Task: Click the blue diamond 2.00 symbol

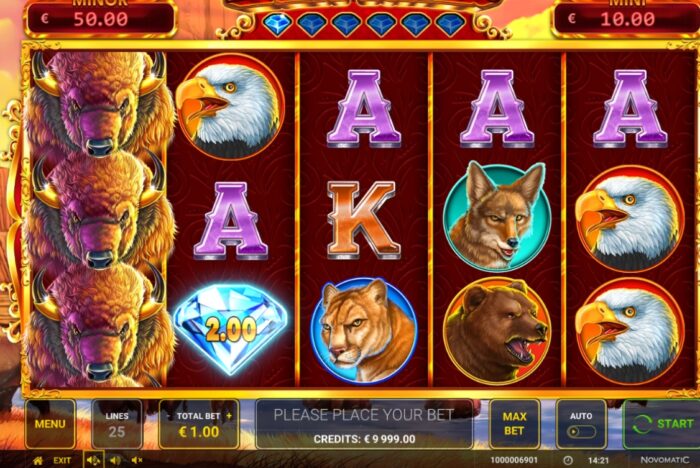Action: point(230,328)
